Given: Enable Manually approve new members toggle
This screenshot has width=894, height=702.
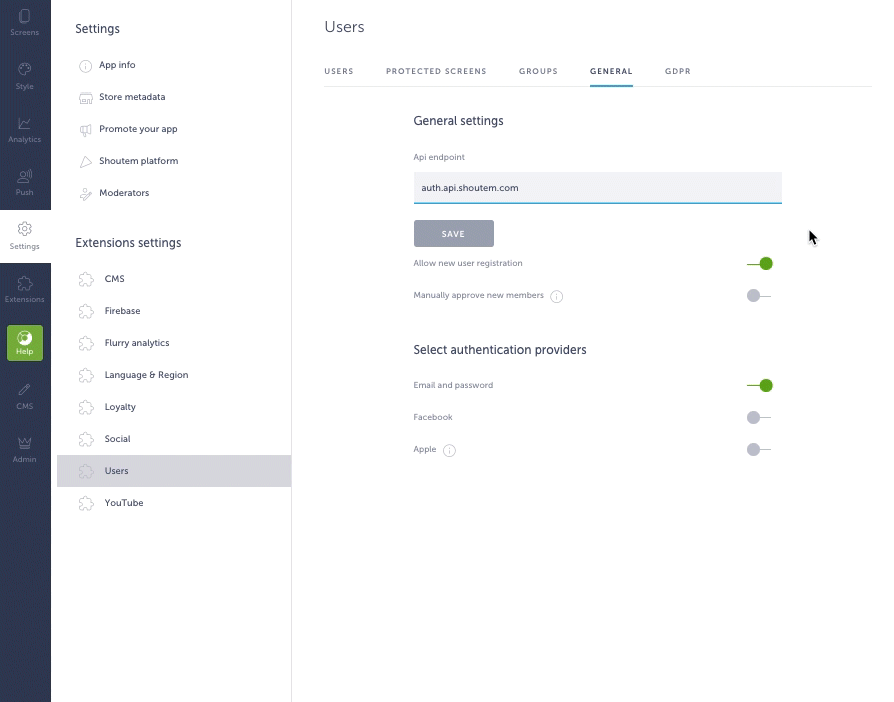Looking at the screenshot, I should point(759,296).
